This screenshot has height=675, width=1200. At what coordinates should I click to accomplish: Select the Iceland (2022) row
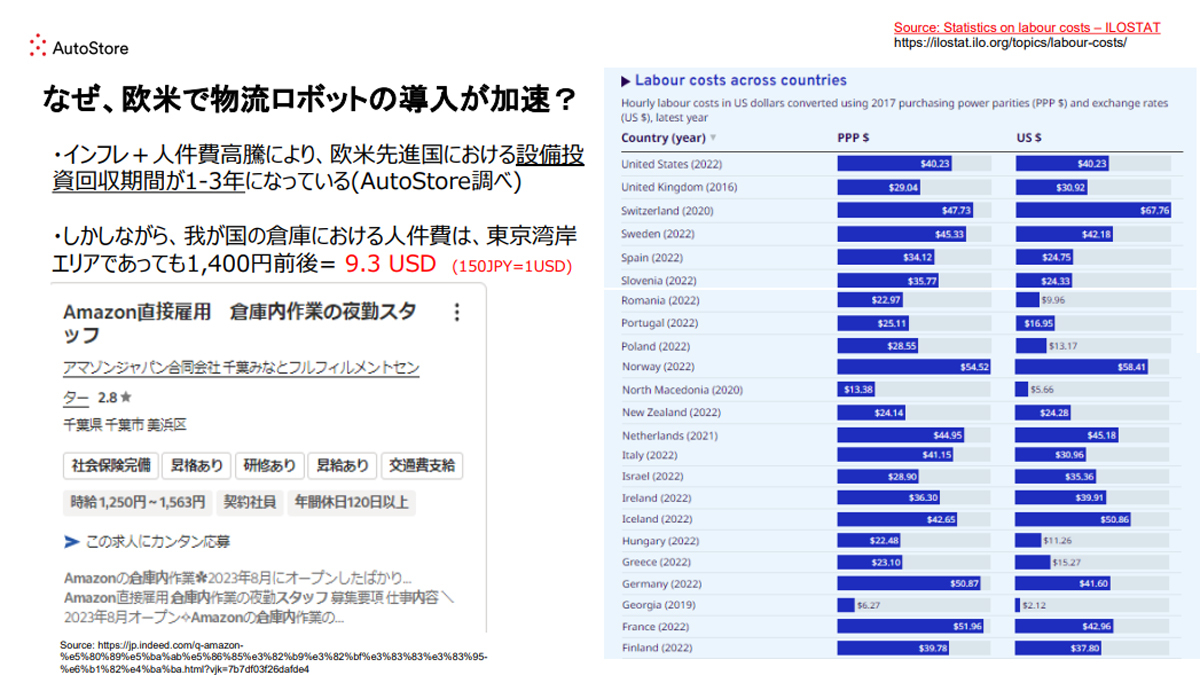(902, 519)
